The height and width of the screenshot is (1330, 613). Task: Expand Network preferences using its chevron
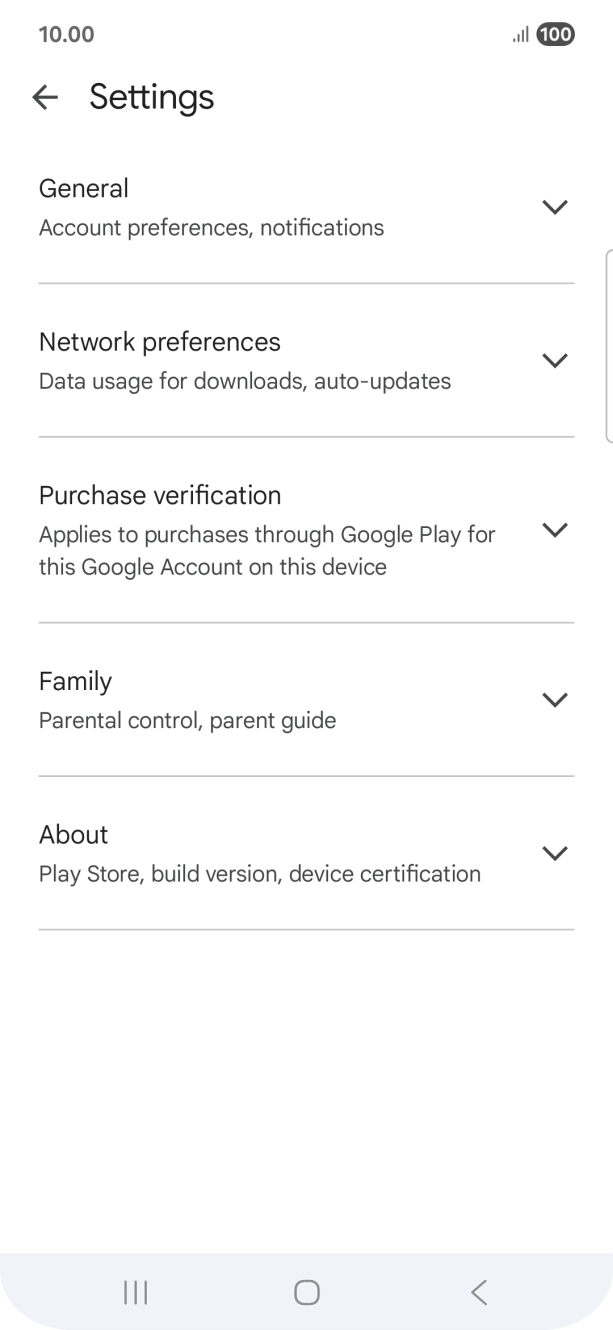554,360
